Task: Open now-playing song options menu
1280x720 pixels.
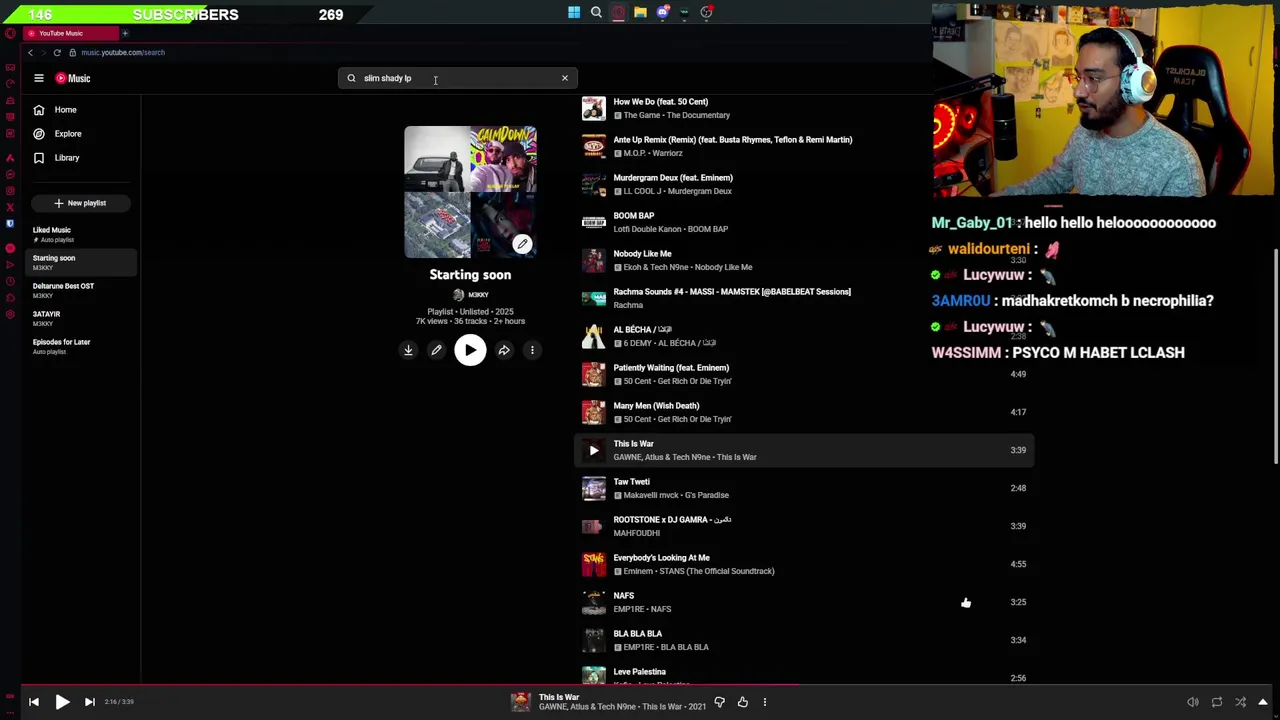Action: (765, 702)
